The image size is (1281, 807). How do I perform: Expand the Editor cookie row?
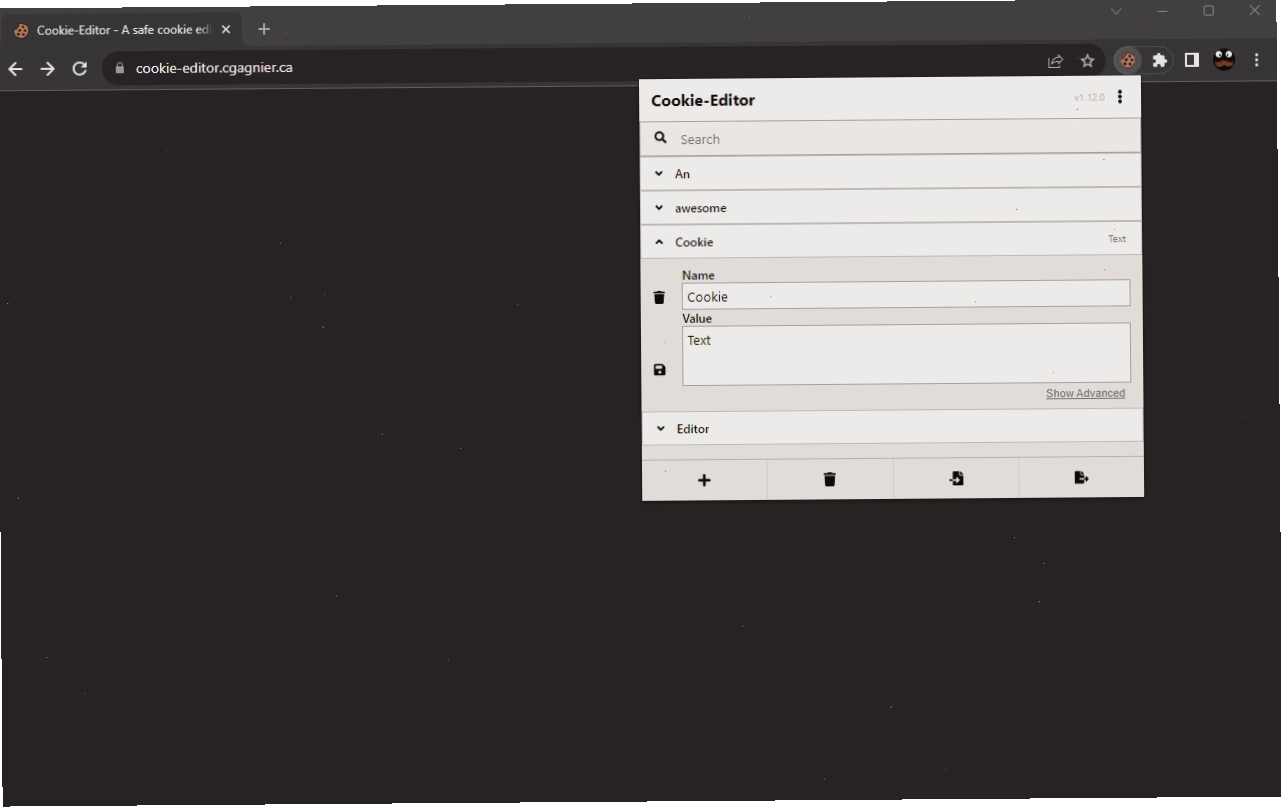892,428
